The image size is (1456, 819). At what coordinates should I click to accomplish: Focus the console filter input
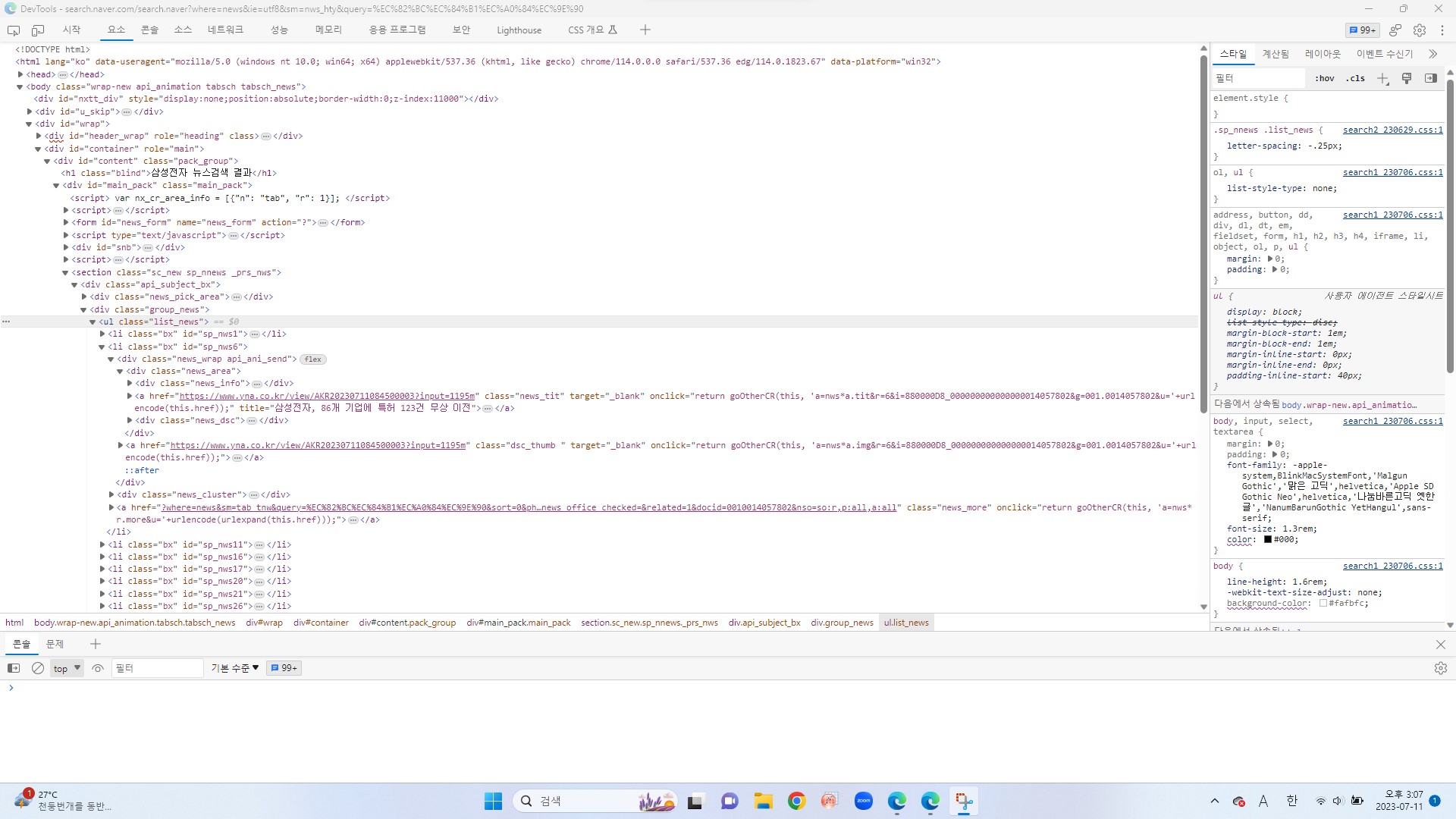tap(158, 668)
